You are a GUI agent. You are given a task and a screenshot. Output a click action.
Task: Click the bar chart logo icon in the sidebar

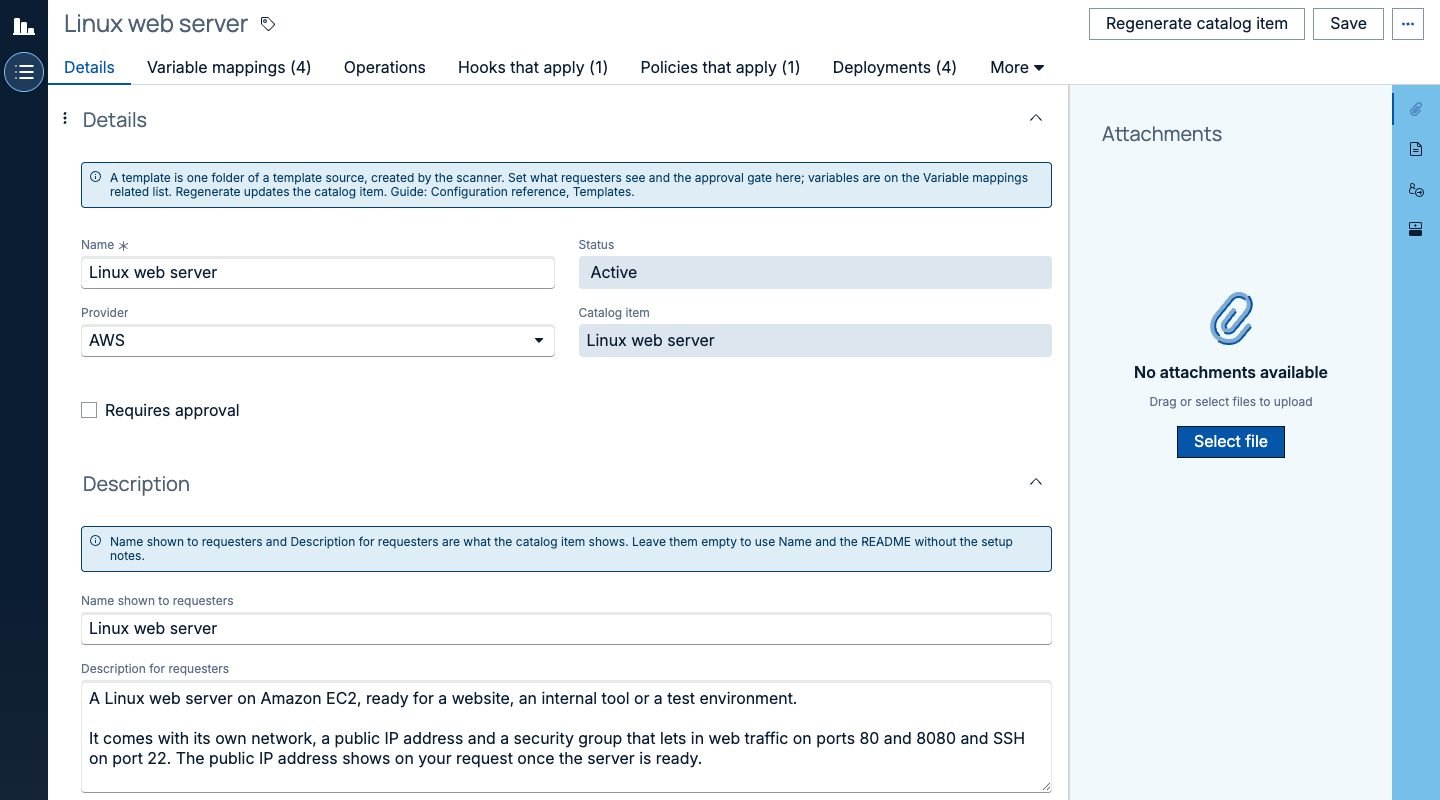click(24, 25)
